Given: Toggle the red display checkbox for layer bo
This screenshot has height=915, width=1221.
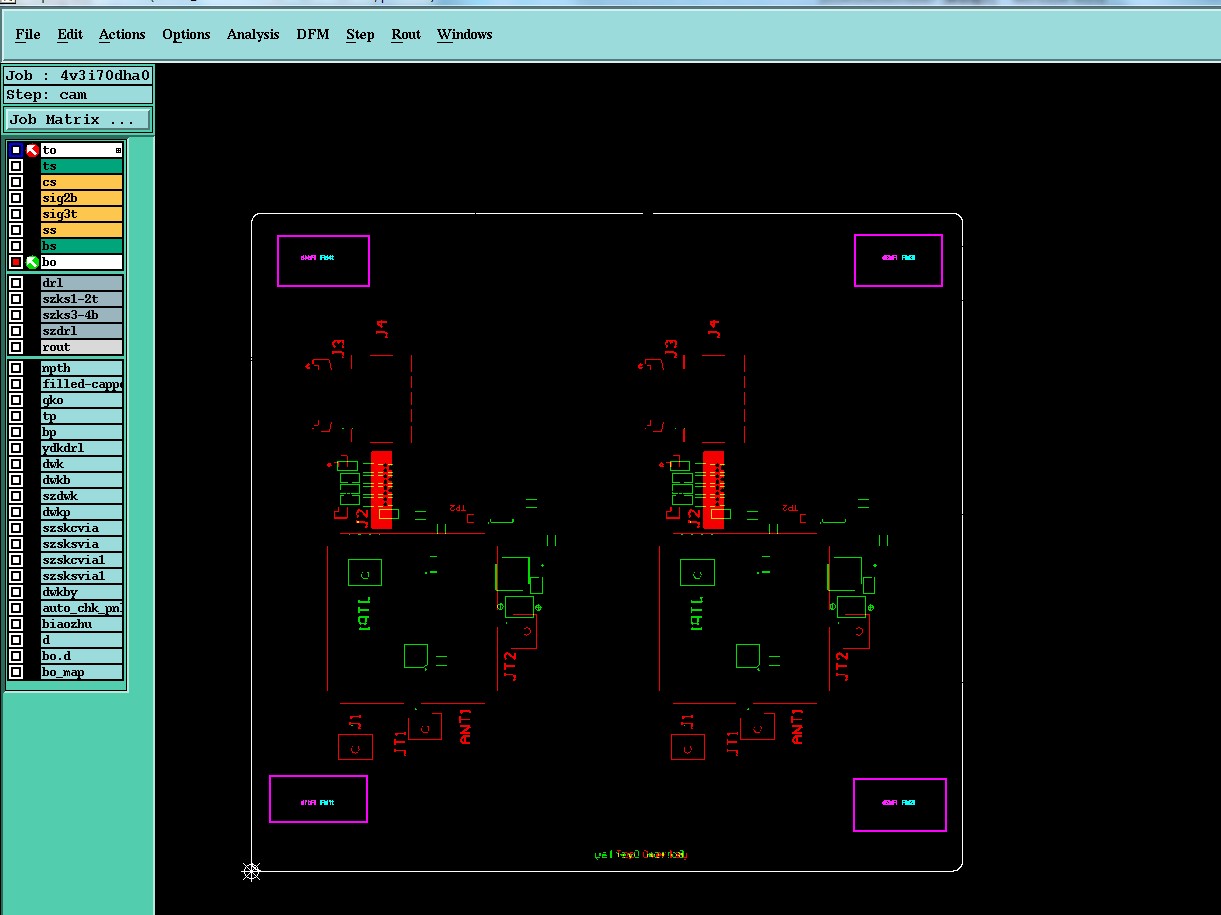Looking at the screenshot, I should pos(16,262).
